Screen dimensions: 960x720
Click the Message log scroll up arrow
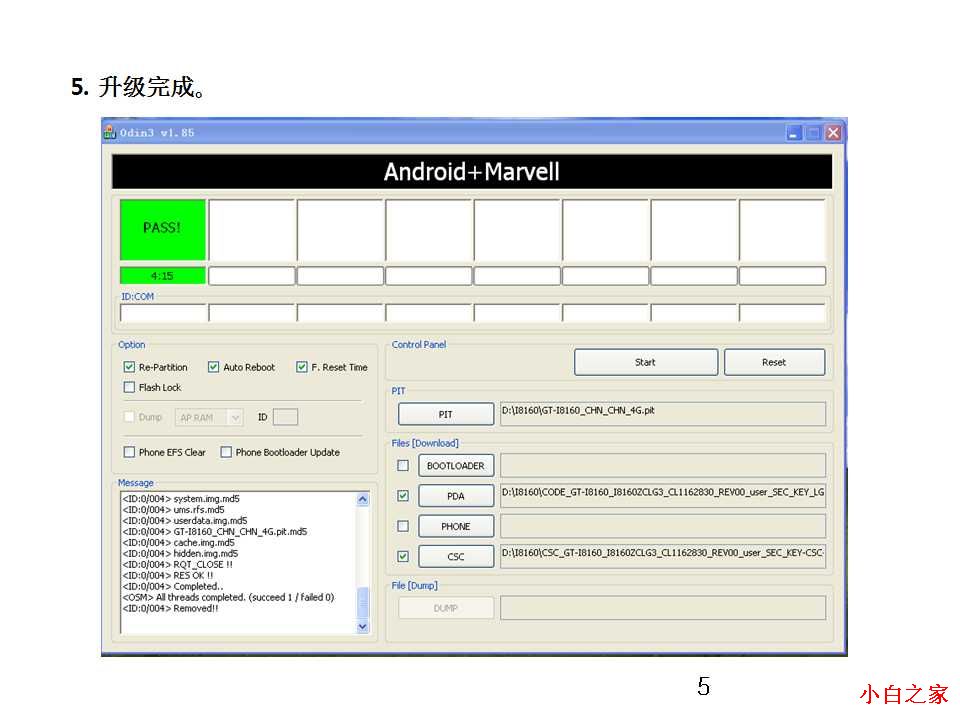point(362,499)
